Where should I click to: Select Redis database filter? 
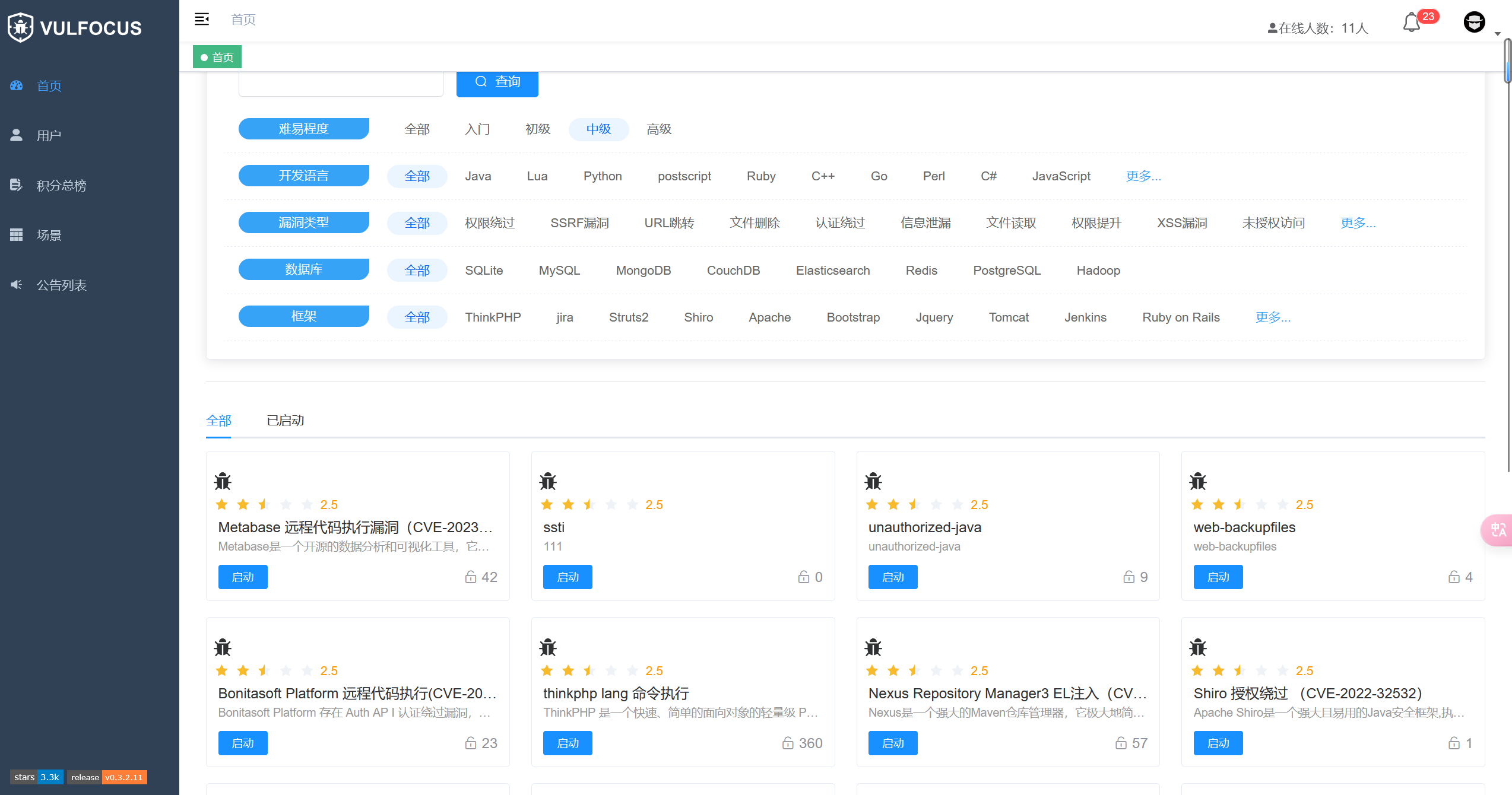[x=921, y=271]
